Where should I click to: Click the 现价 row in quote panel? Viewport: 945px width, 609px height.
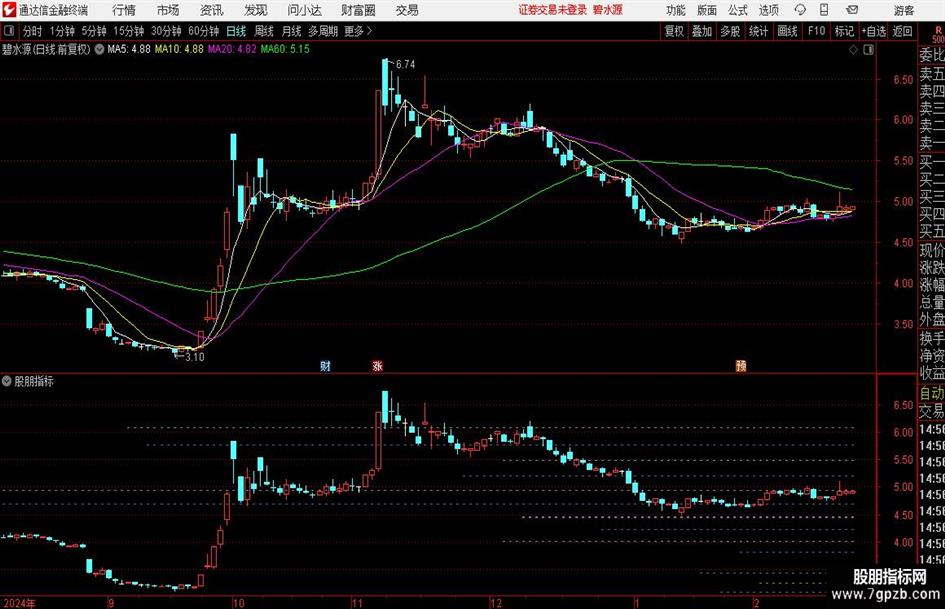932,250
